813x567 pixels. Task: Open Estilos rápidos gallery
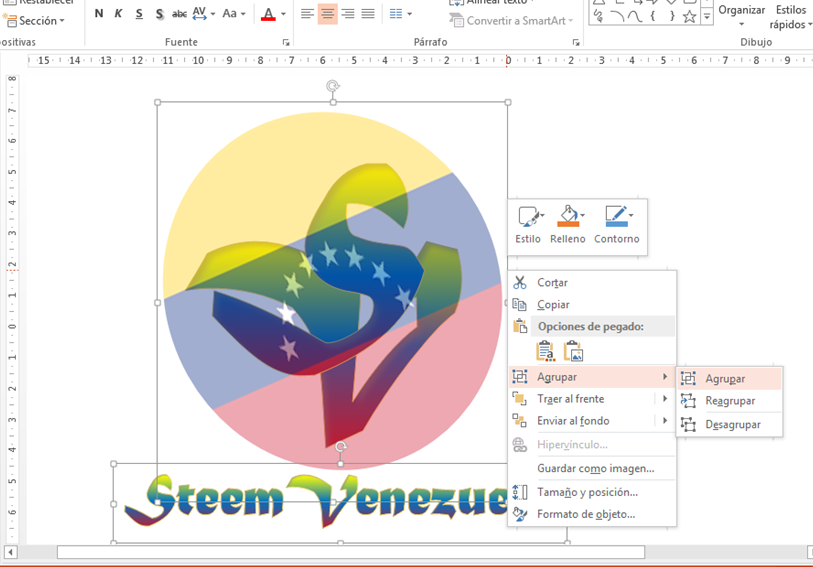791,17
